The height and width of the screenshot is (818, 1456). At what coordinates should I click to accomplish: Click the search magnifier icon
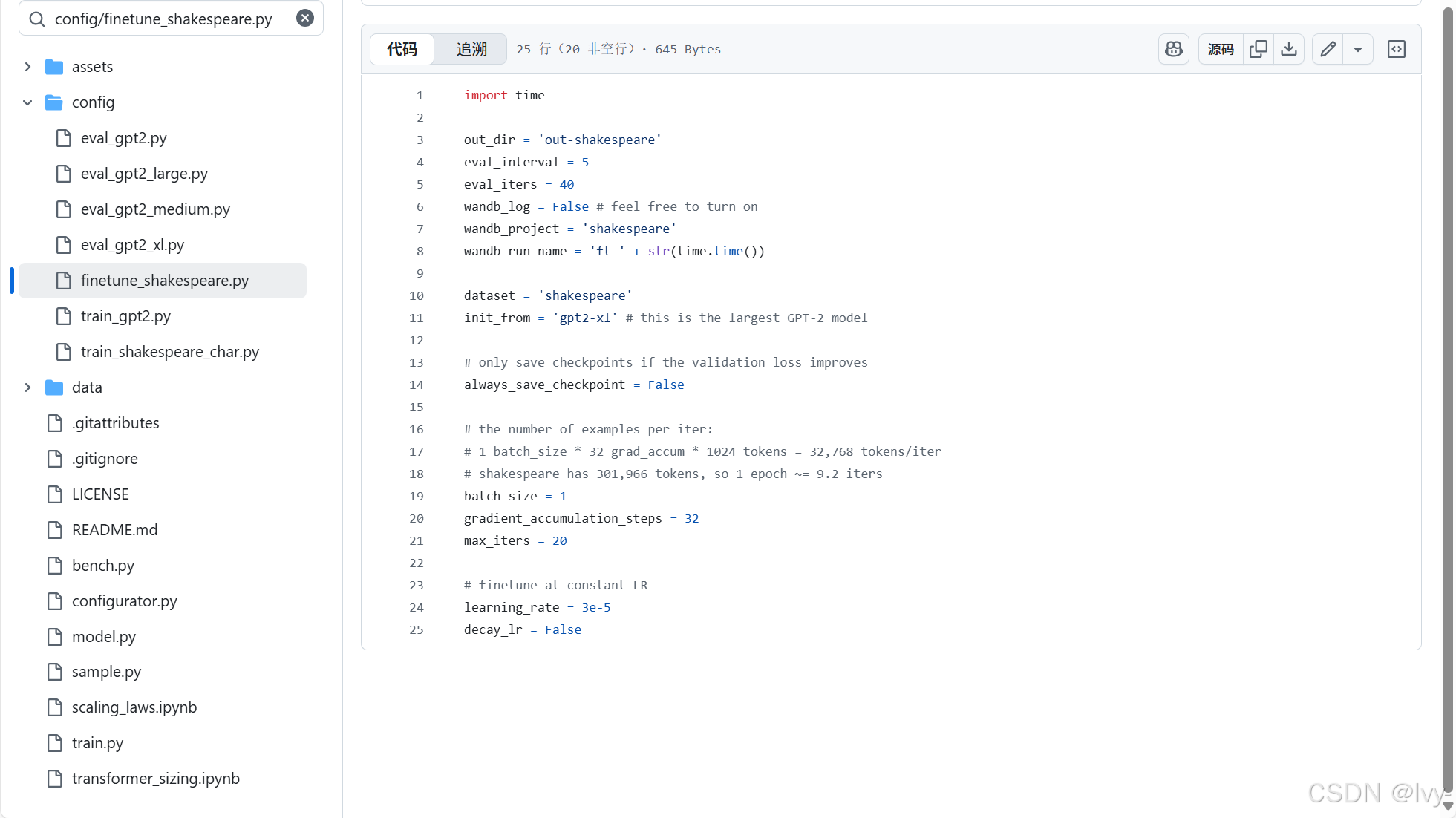click(x=37, y=19)
